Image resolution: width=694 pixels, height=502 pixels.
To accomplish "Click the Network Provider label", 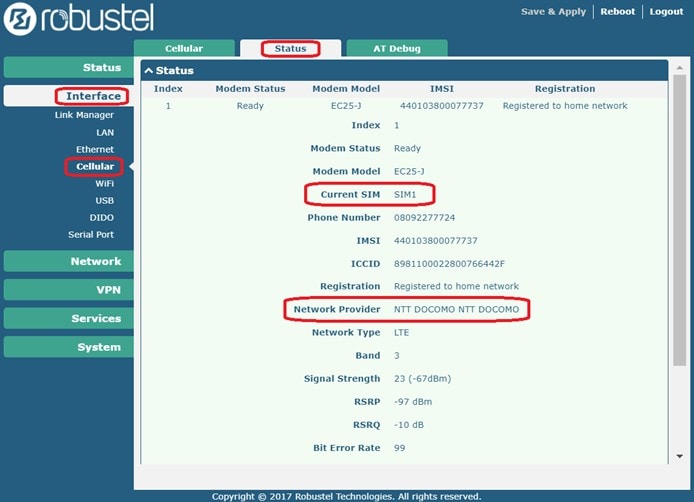I will coord(337,309).
